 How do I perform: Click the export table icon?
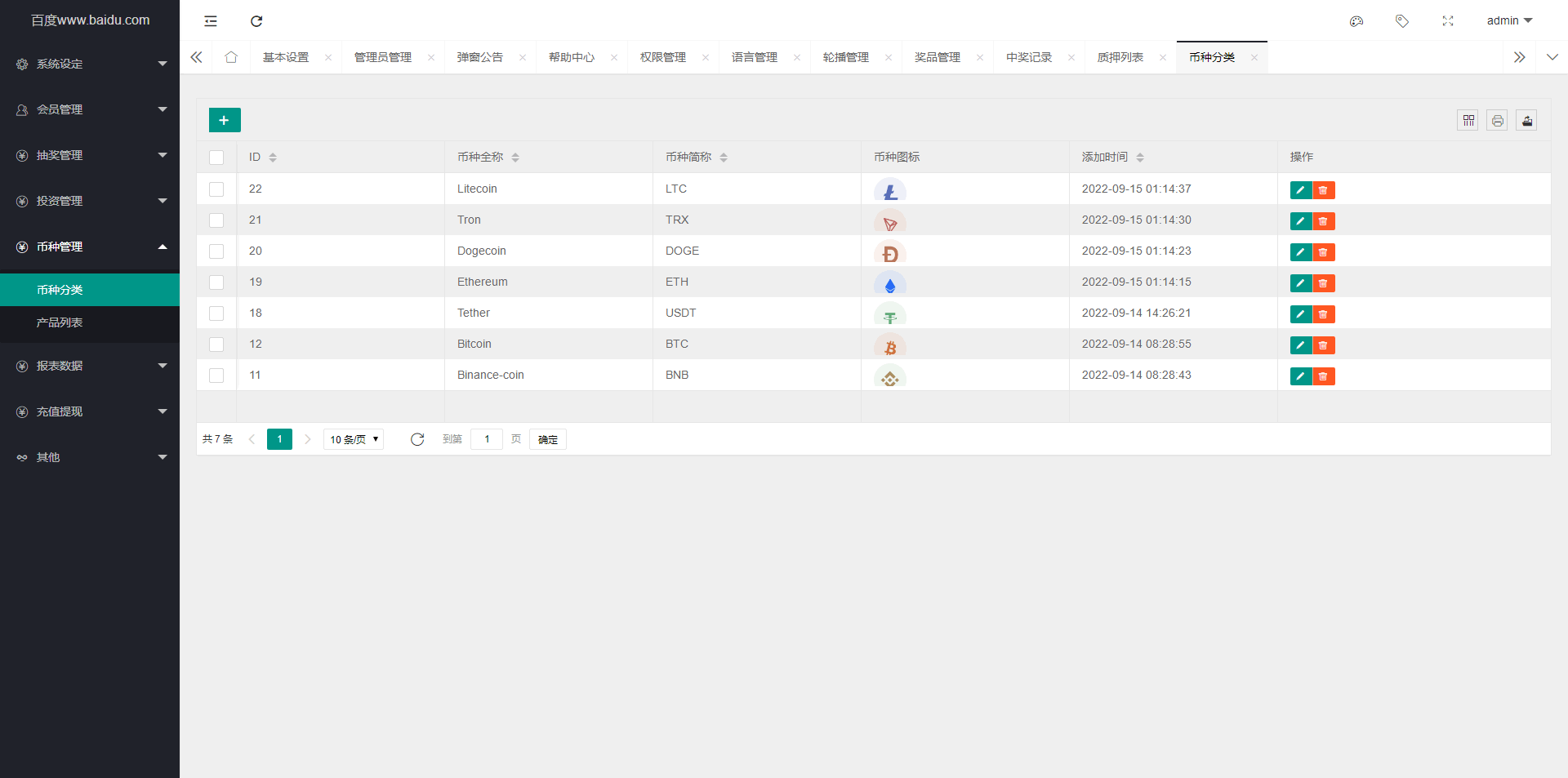[1526, 121]
